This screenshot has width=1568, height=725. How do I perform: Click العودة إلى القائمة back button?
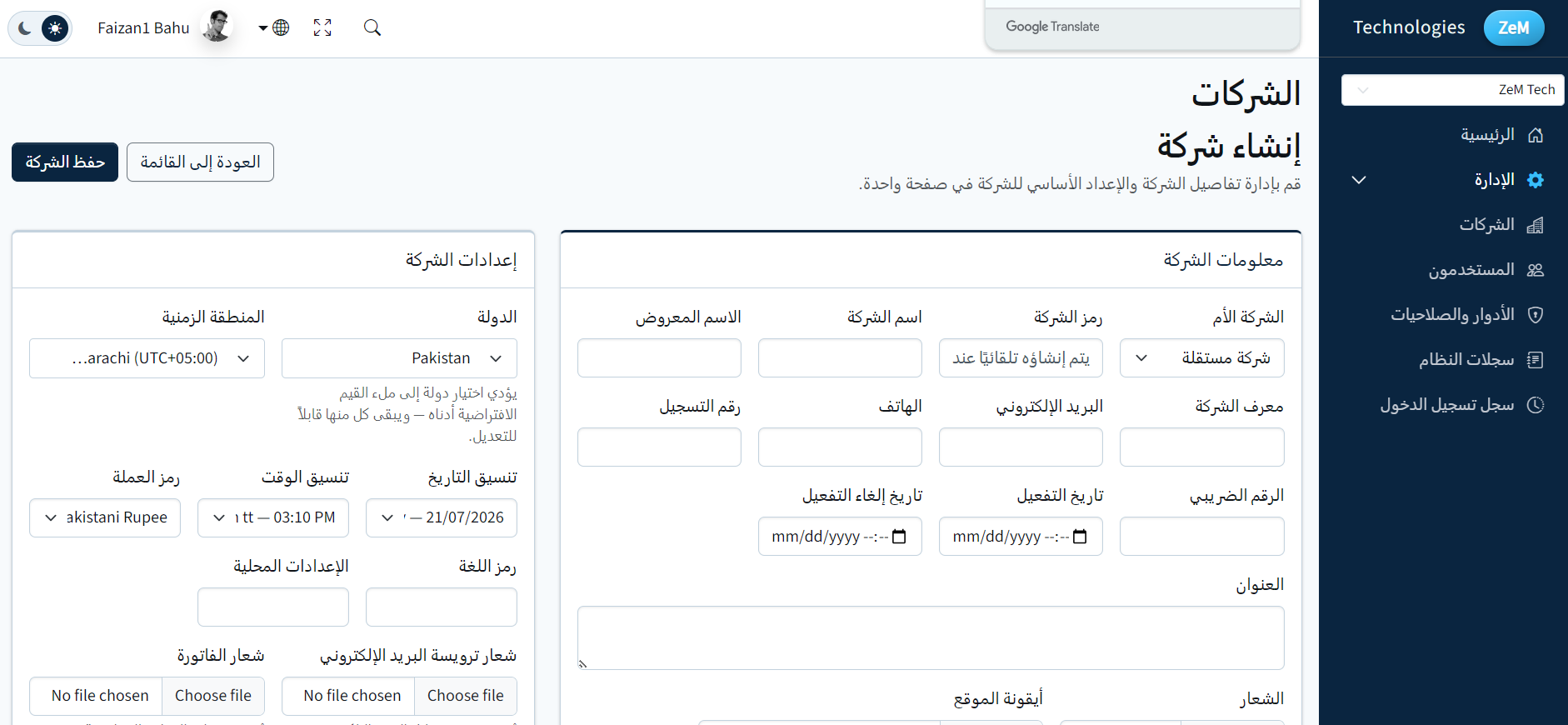pyautogui.click(x=200, y=162)
